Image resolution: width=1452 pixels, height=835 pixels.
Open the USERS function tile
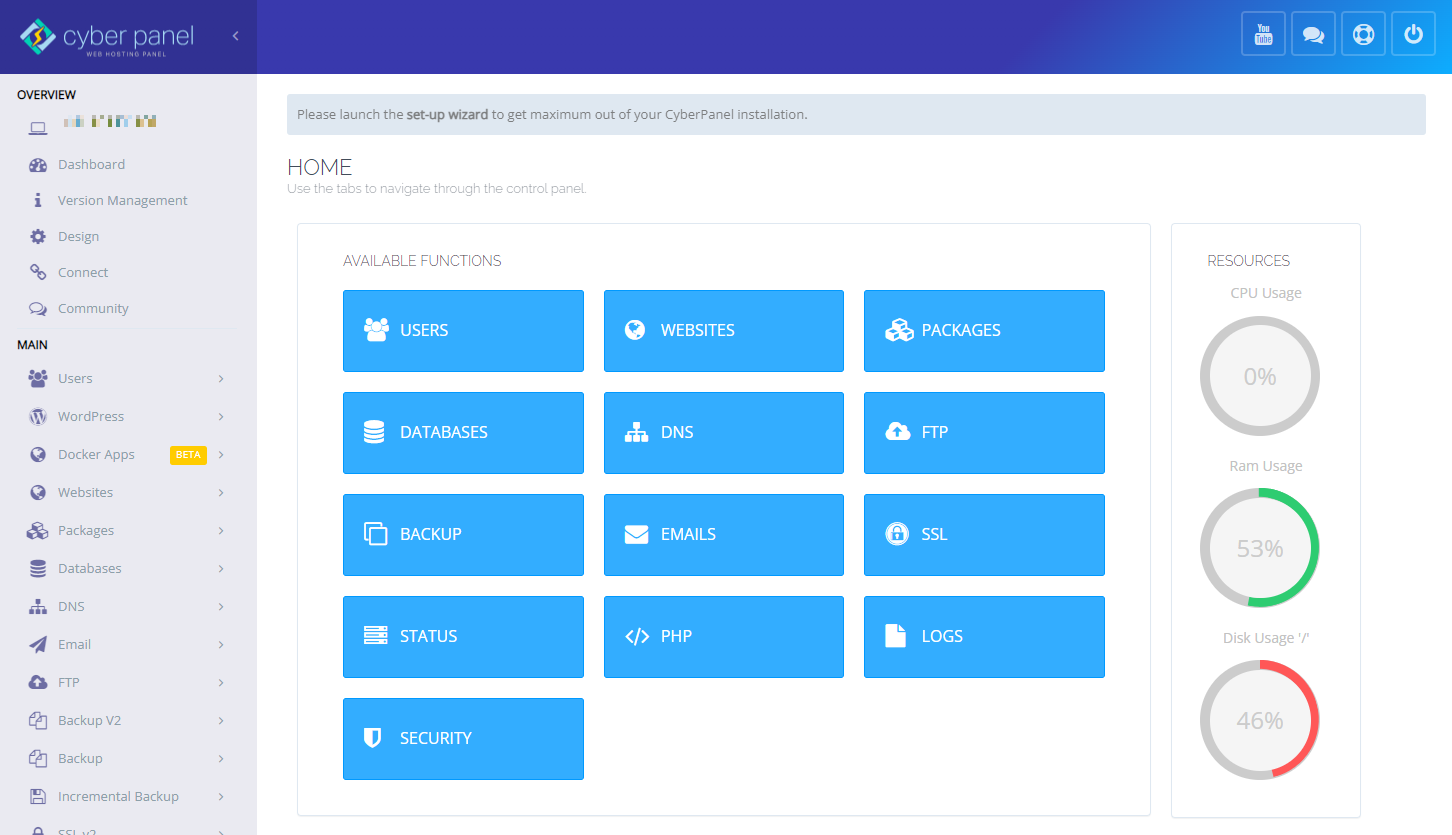(463, 331)
